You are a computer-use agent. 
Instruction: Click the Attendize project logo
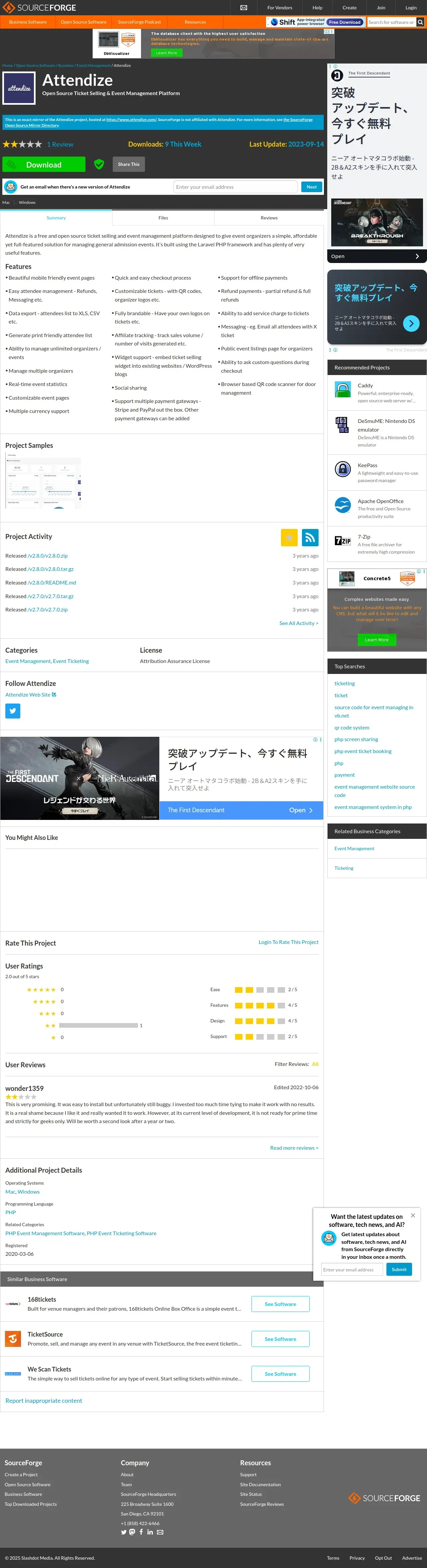point(19,88)
